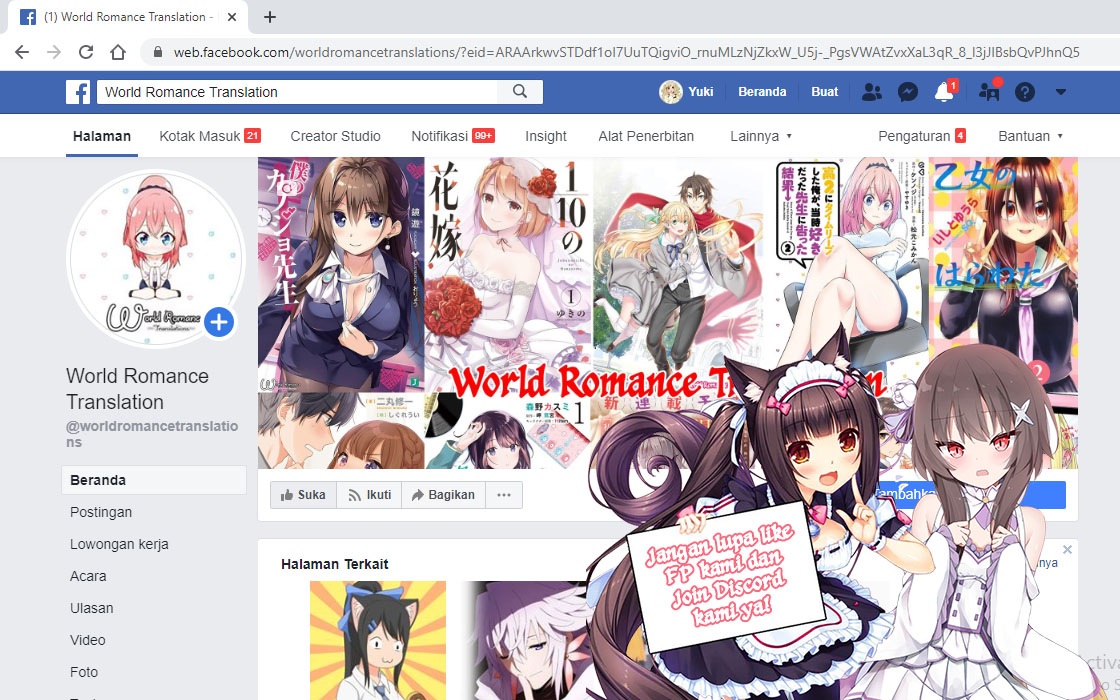
Task: Open the quick help question mark icon
Action: pos(1023,91)
